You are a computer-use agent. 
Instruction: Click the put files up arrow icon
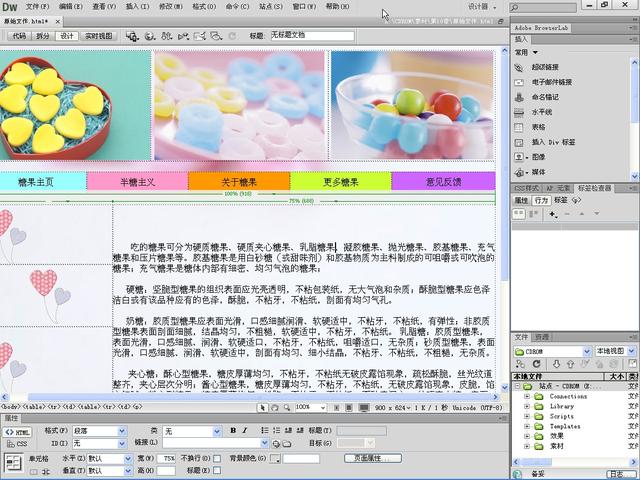[570, 364]
